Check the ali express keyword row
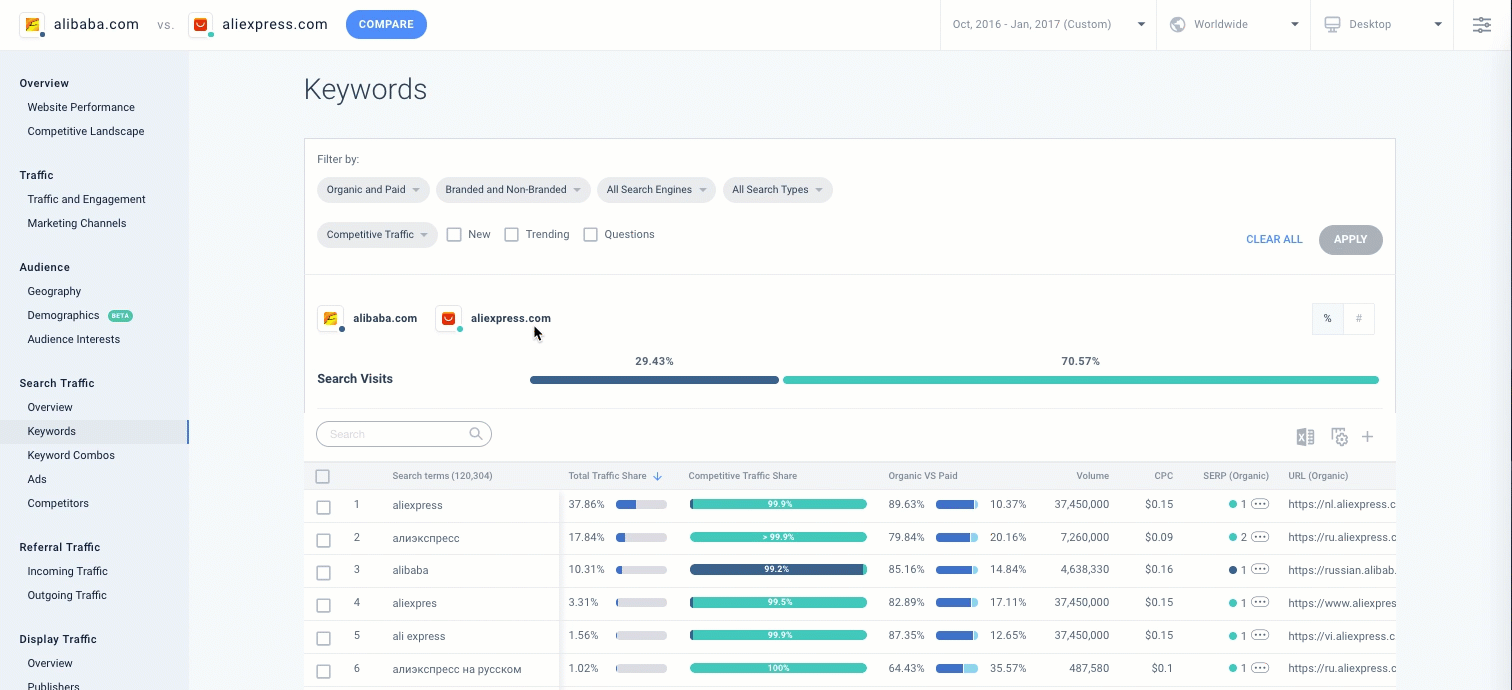1512x690 pixels. pyautogui.click(x=323, y=638)
